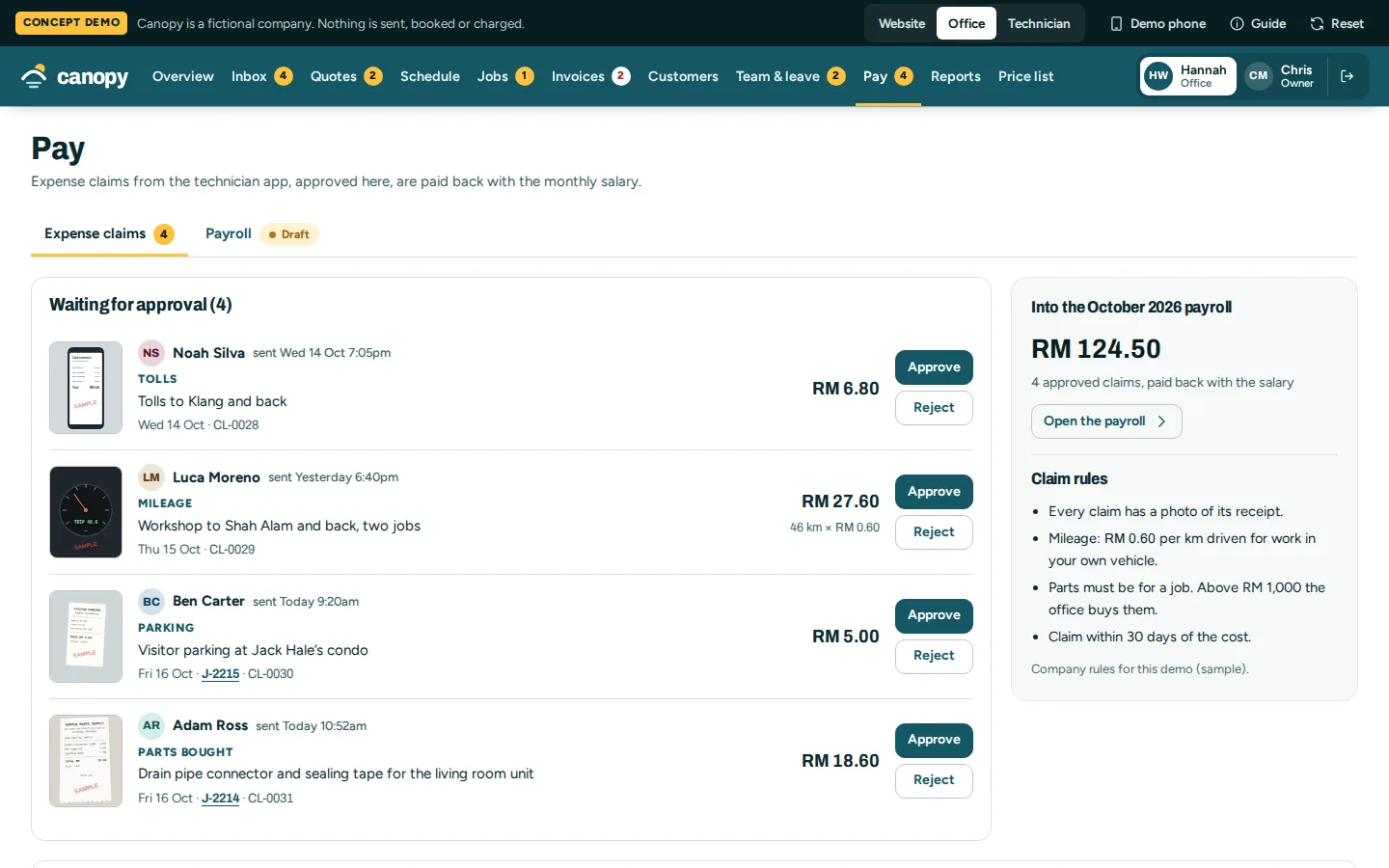This screenshot has width=1389, height=868.
Task: View Adam Ross's parts receipt photo
Action: [86, 761]
